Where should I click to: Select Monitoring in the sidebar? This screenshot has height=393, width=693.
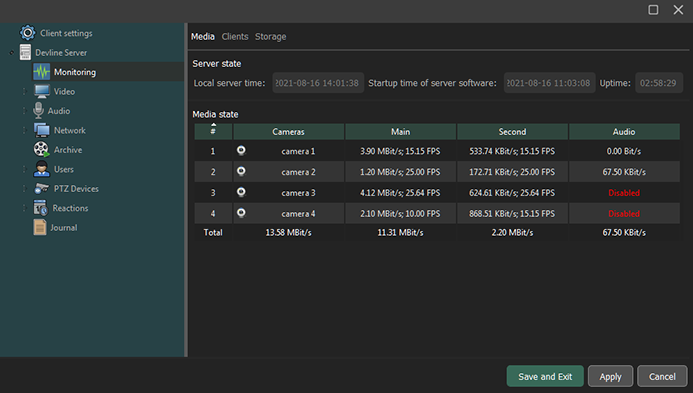pyautogui.click(x=75, y=72)
